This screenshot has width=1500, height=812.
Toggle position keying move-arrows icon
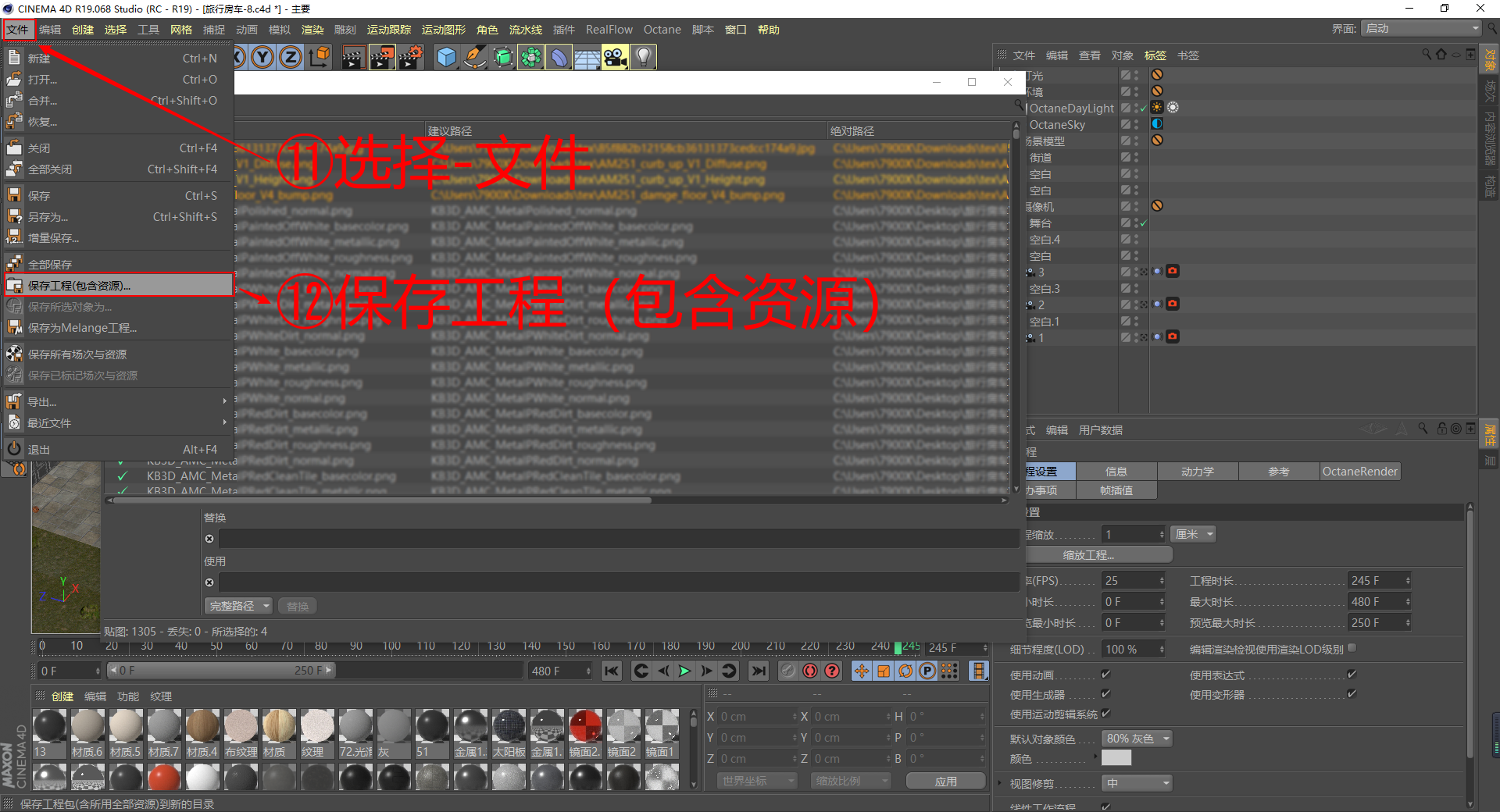pos(862,671)
